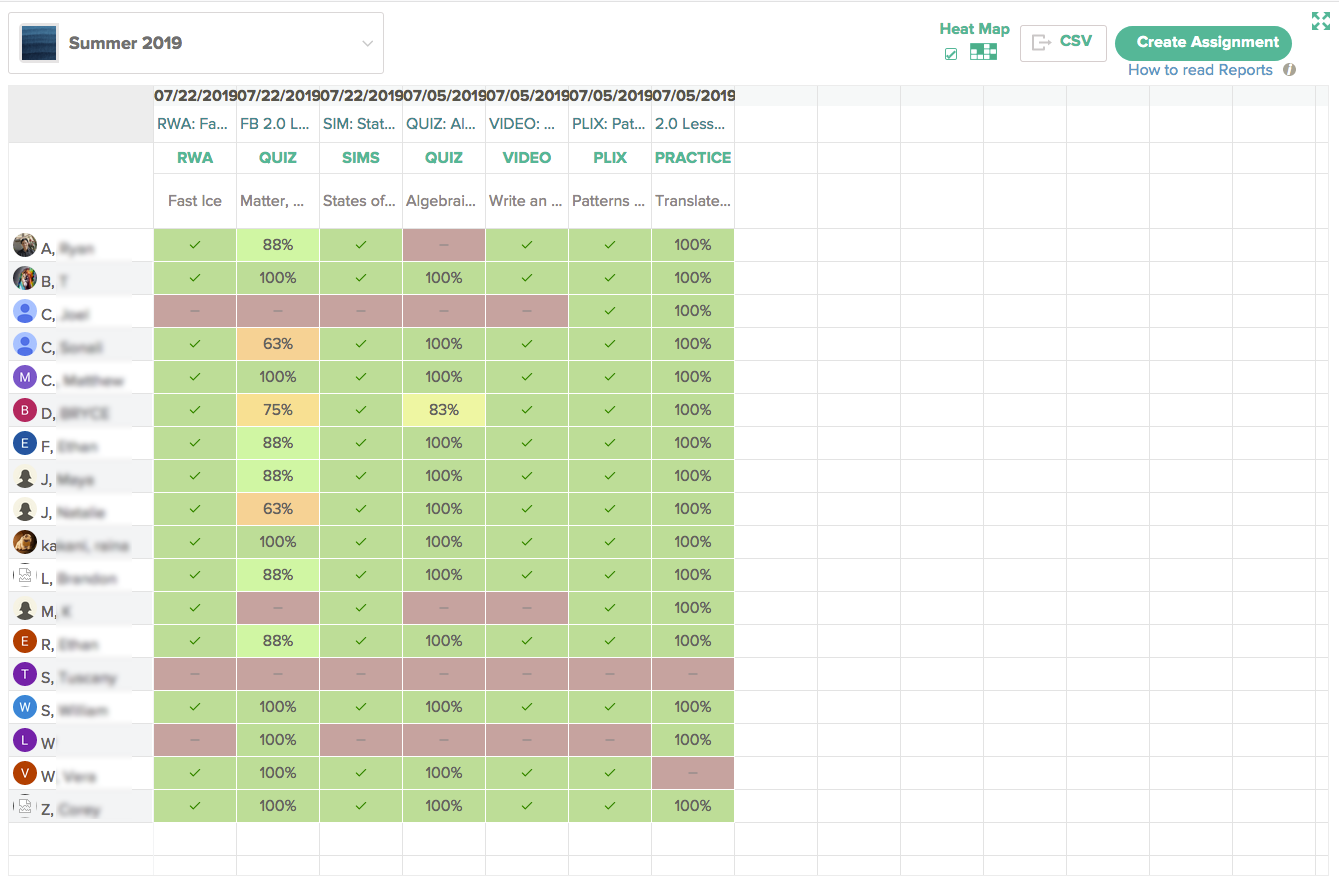Viewport: 1339px width, 879px height.
Task: Click the blue W avatar for William
Action: 25,707
